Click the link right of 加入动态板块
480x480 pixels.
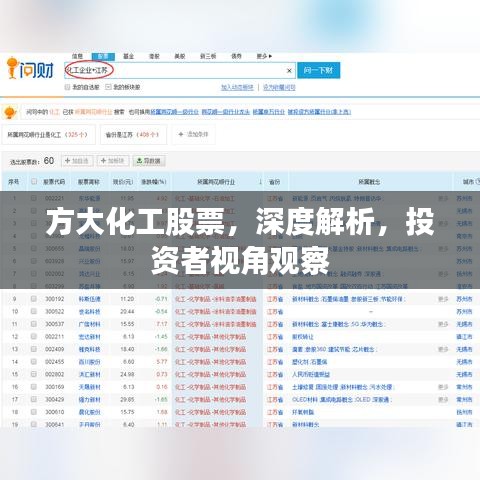(279, 87)
